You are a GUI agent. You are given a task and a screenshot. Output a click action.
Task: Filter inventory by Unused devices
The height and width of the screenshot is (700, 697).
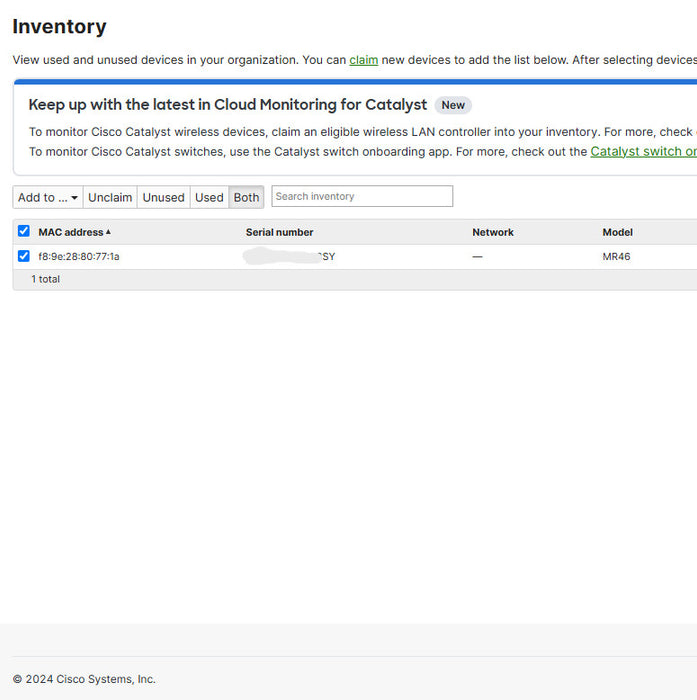pyautogui.click(x=163, y=197)
